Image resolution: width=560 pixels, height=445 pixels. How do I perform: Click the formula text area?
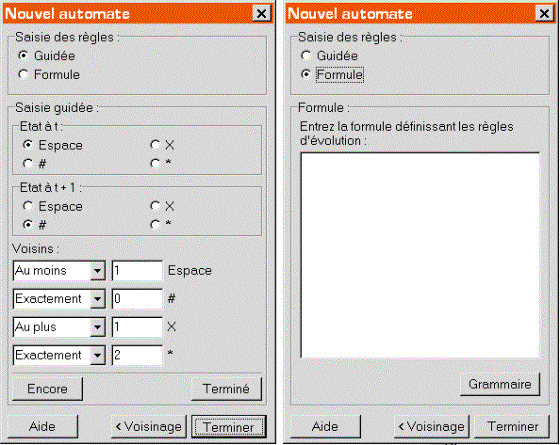tap(420, 255)
